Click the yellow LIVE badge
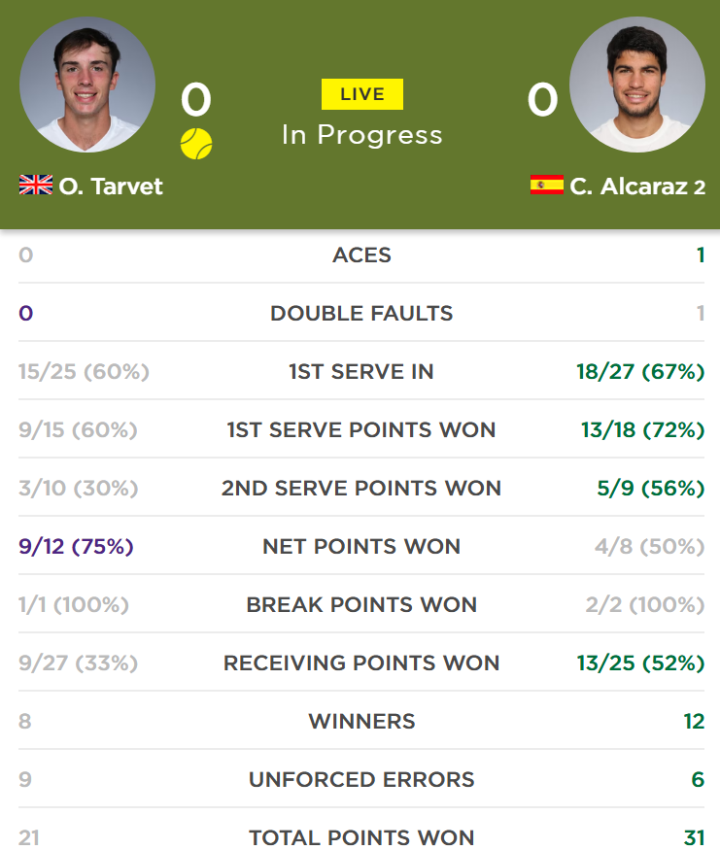The image size is (720, 850). click(362, 94)
